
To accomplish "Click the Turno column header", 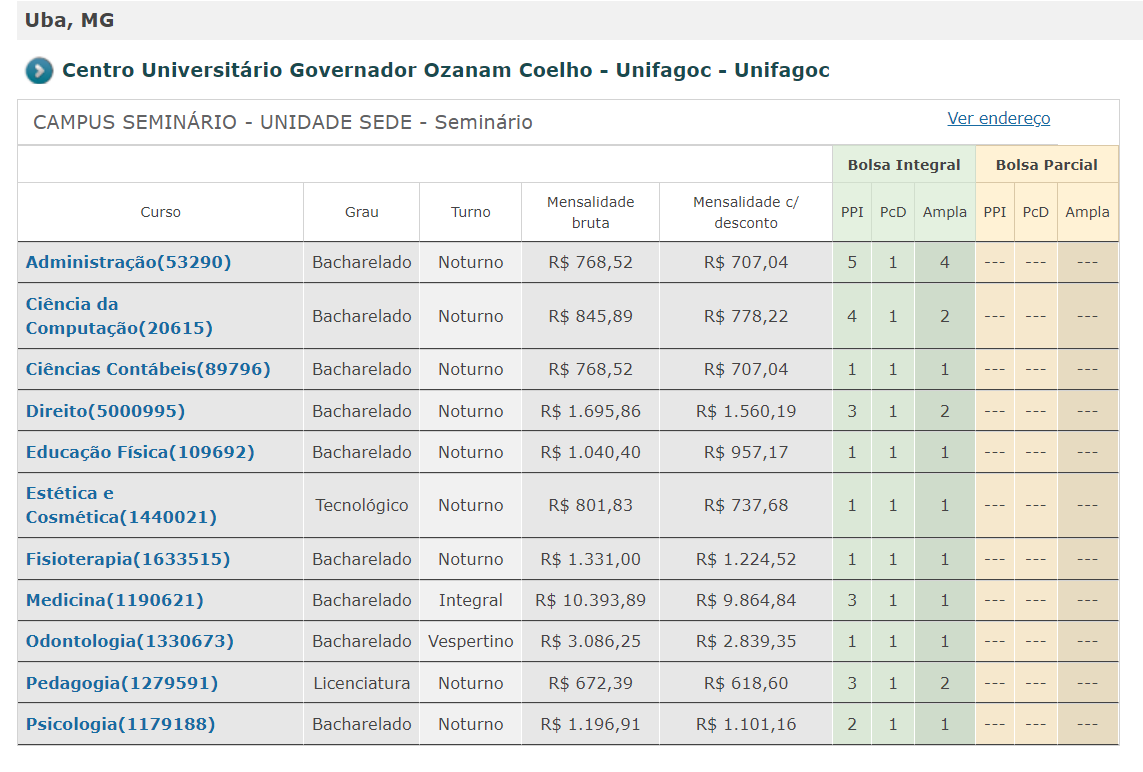I will (x=470, y=212).
